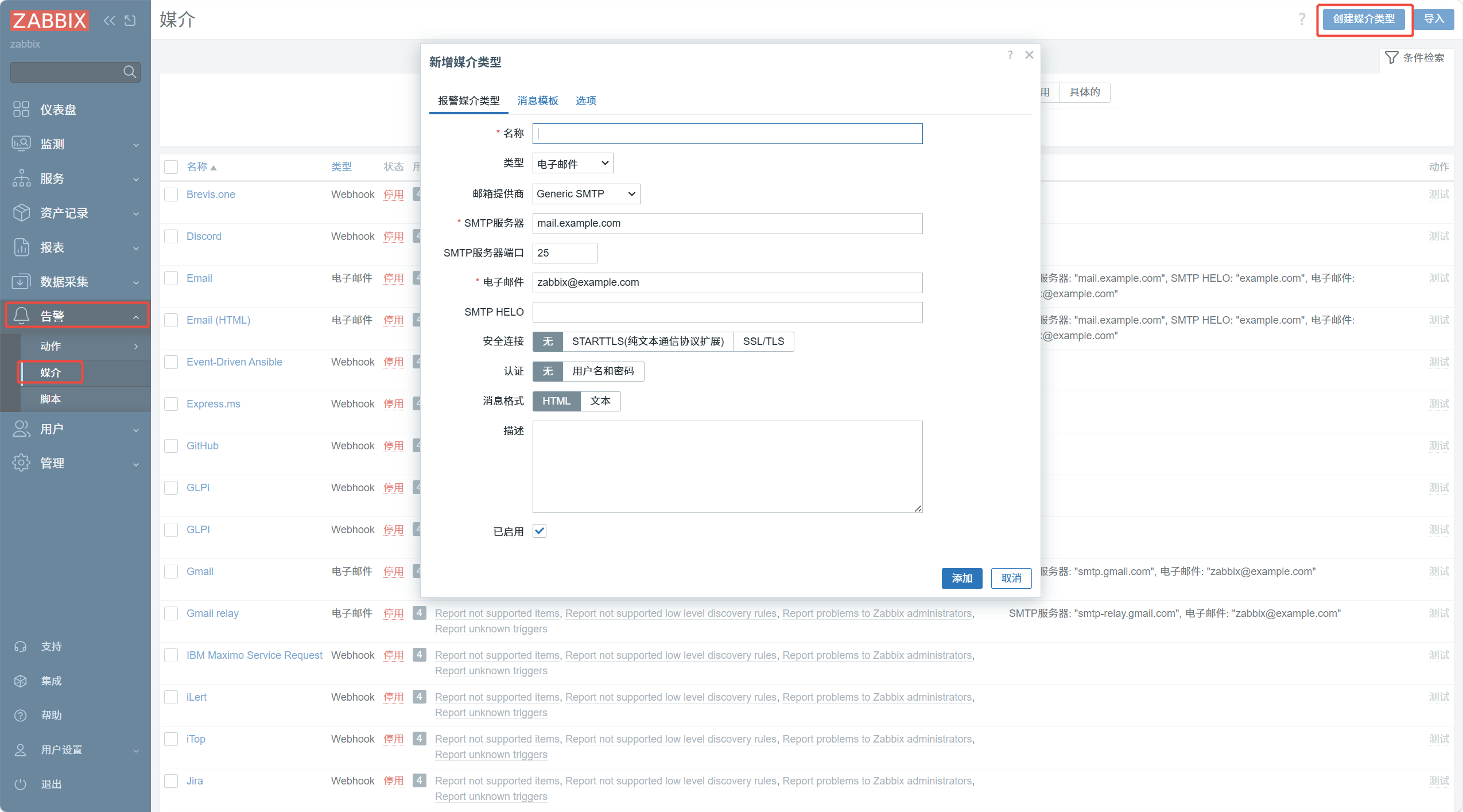Expand the 报表 menu chevron
This screenshot has height=812, width=1463.
click(x=136, y=248)
